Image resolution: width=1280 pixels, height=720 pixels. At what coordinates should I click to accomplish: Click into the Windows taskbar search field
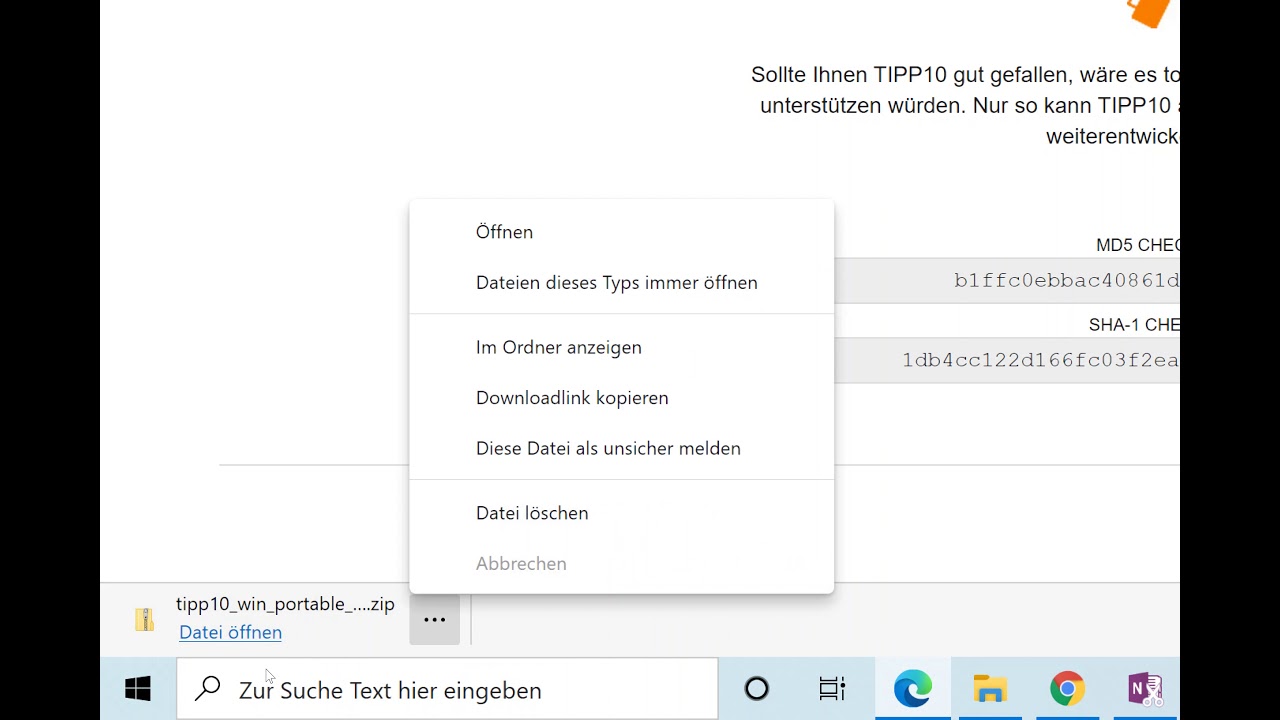[x=447, y=689]
